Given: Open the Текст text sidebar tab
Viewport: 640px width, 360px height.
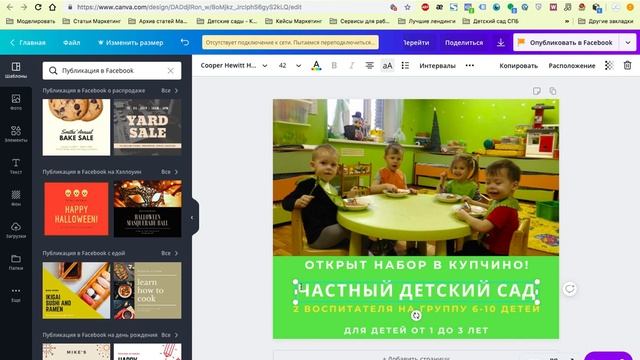Looking at the screenshot, I should click(x=16, y=166).
